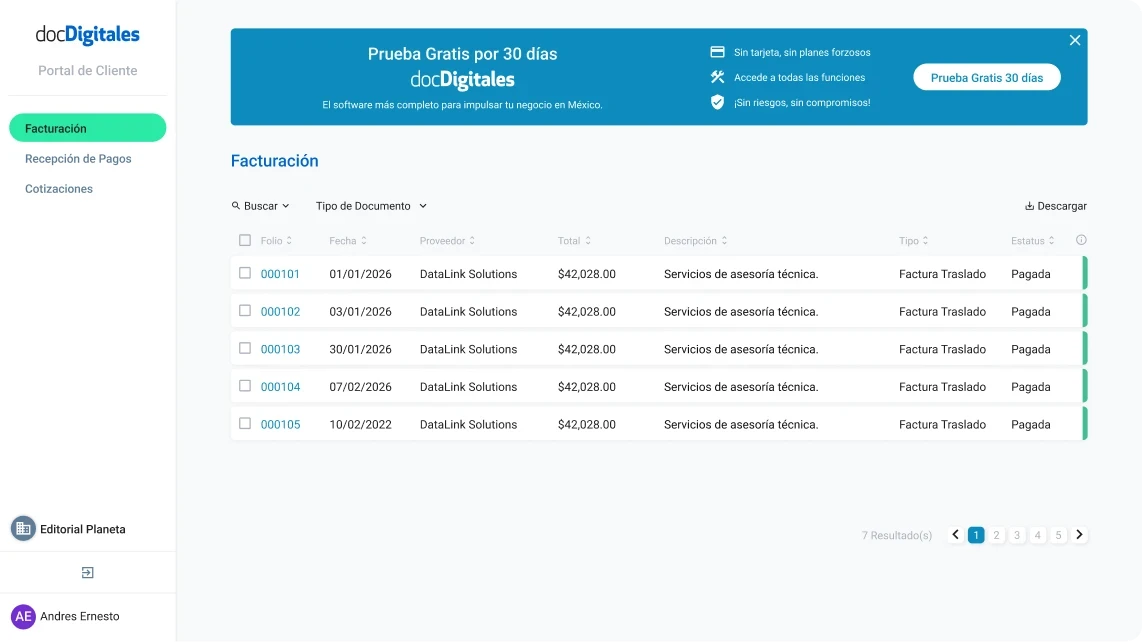
Task: Open the Buscar search tool
Action: pos(259,206)
